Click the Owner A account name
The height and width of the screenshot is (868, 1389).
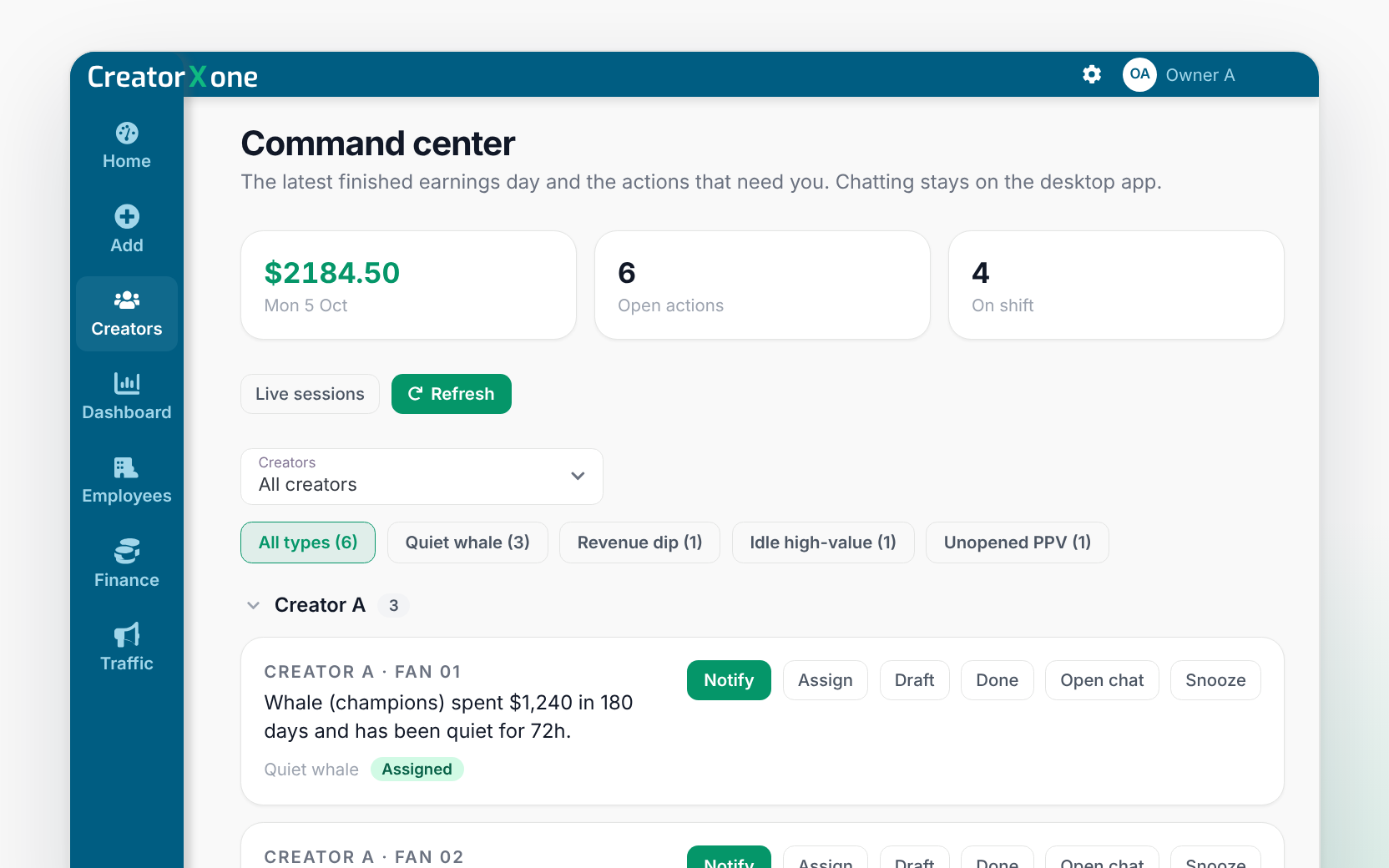click(1200, 75)
